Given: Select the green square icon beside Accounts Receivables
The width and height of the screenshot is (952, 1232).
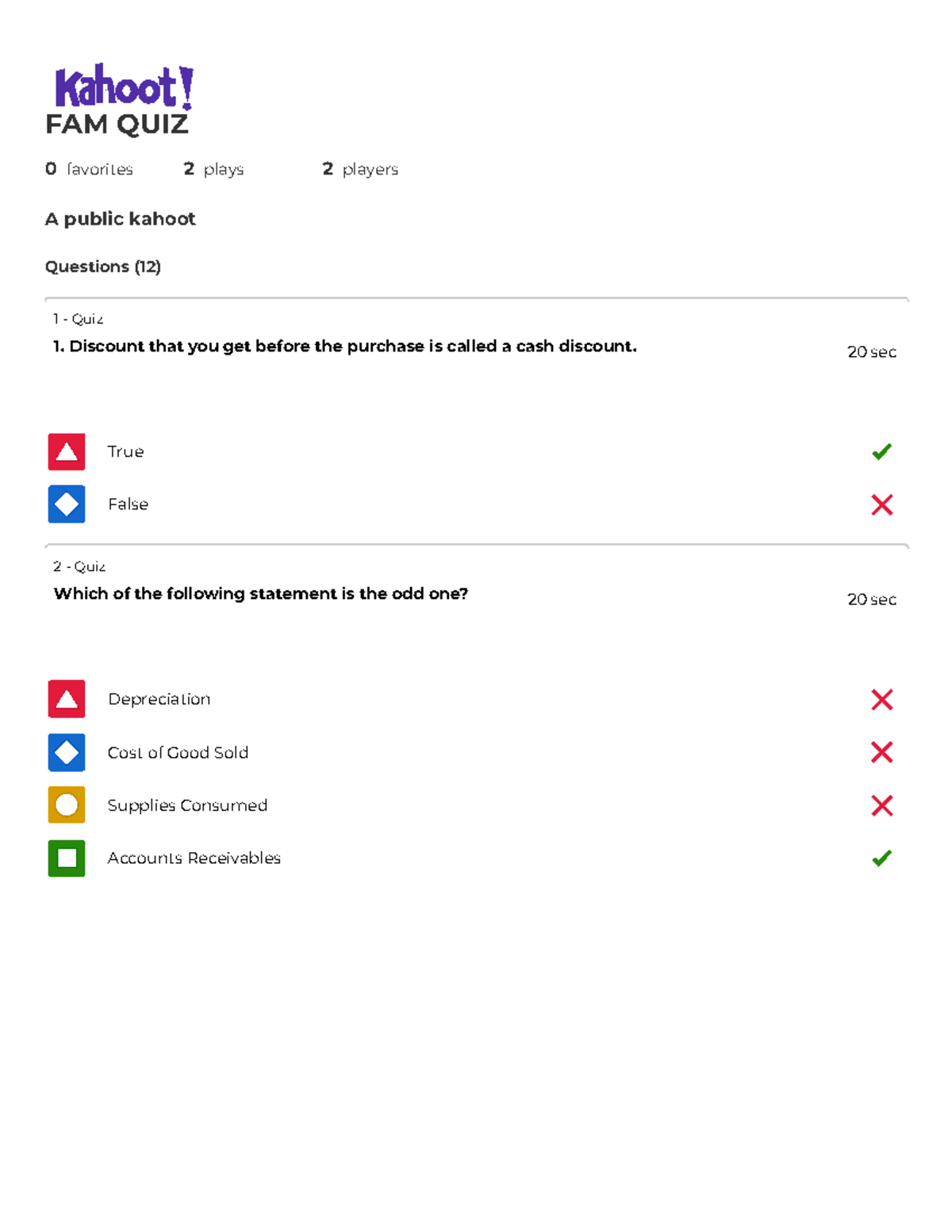Looking at the screenshot, I should click(67, 858).
